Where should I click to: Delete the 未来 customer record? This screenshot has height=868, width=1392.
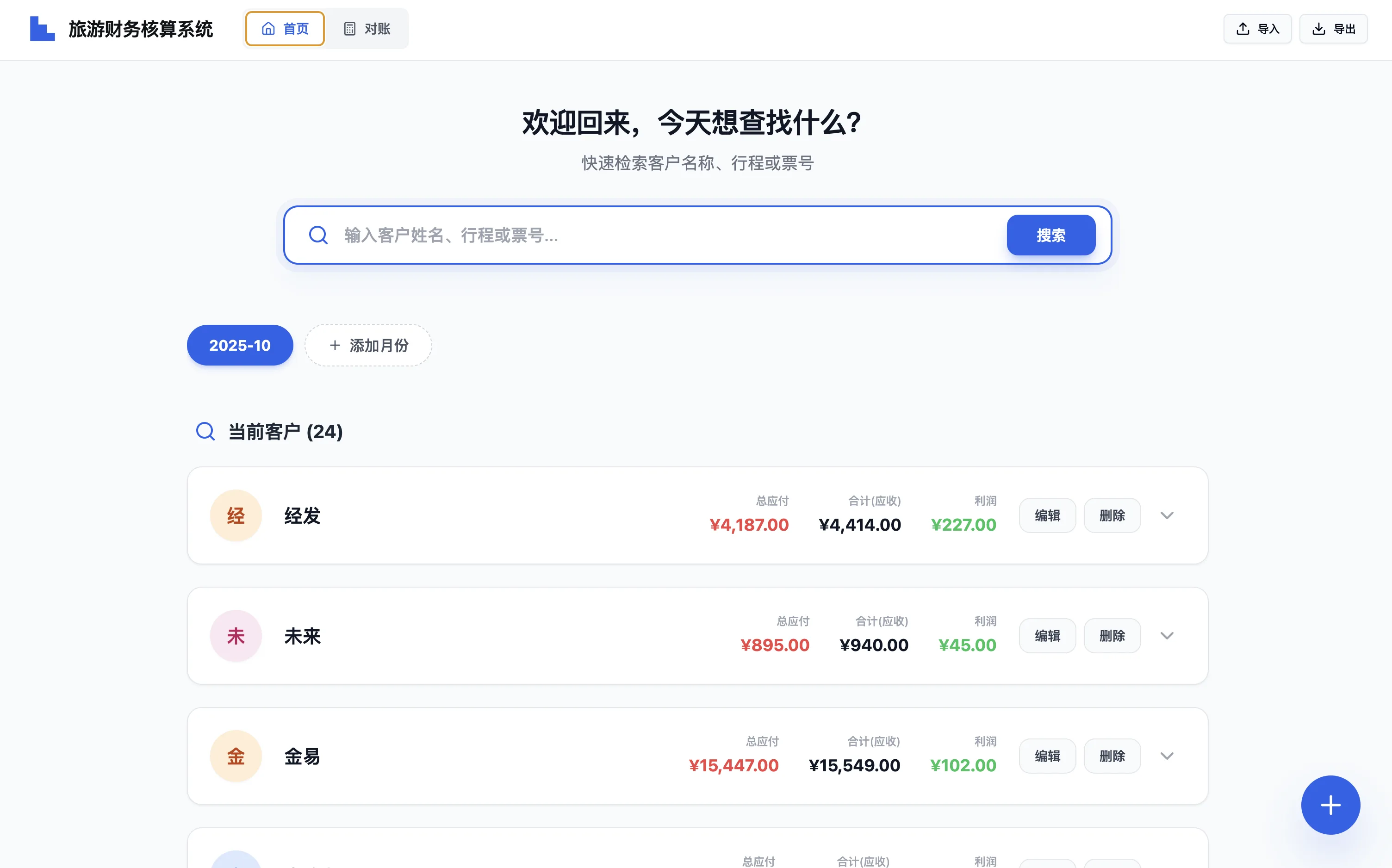click(x=1112, y=636)
